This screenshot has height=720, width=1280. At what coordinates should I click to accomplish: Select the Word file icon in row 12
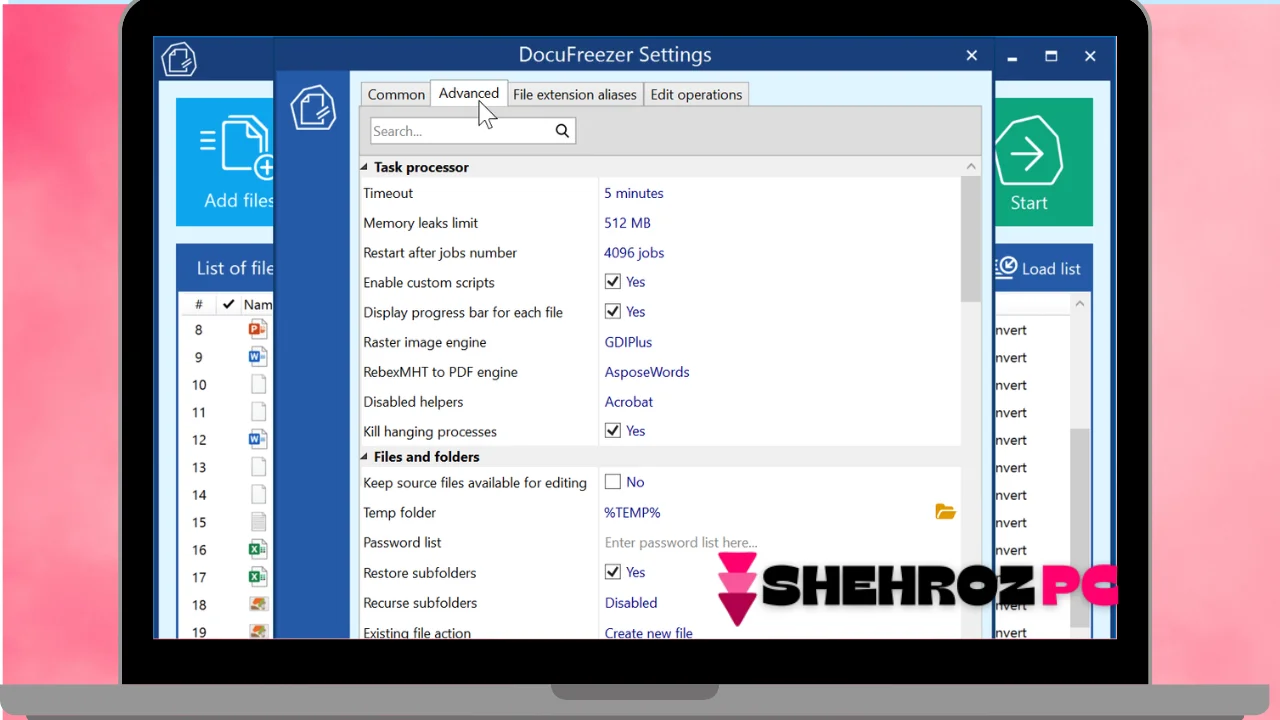(x=258, y=439)
